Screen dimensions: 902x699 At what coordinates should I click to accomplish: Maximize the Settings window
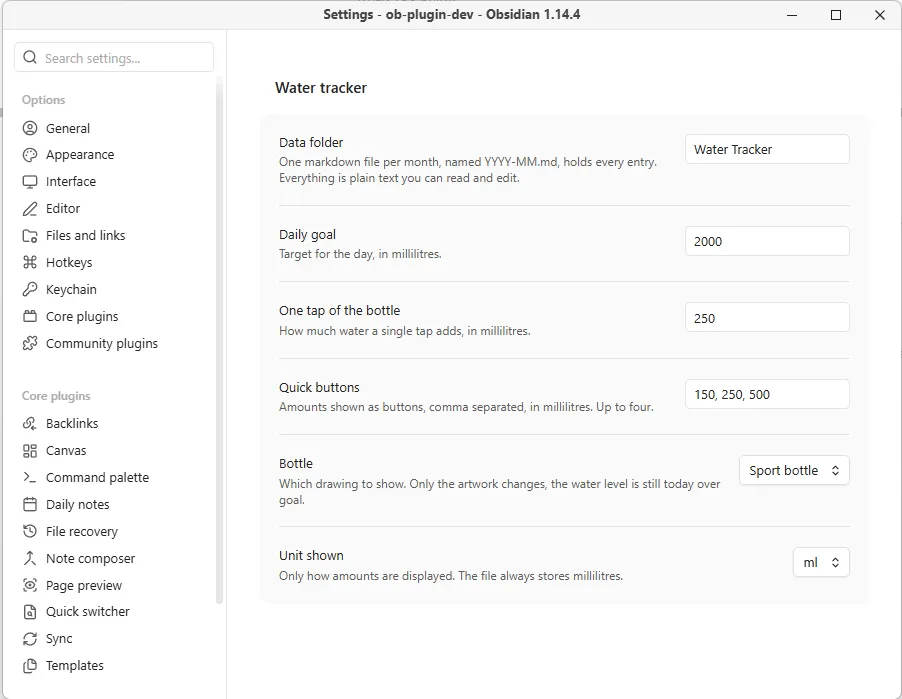click(x=836, y=15)
